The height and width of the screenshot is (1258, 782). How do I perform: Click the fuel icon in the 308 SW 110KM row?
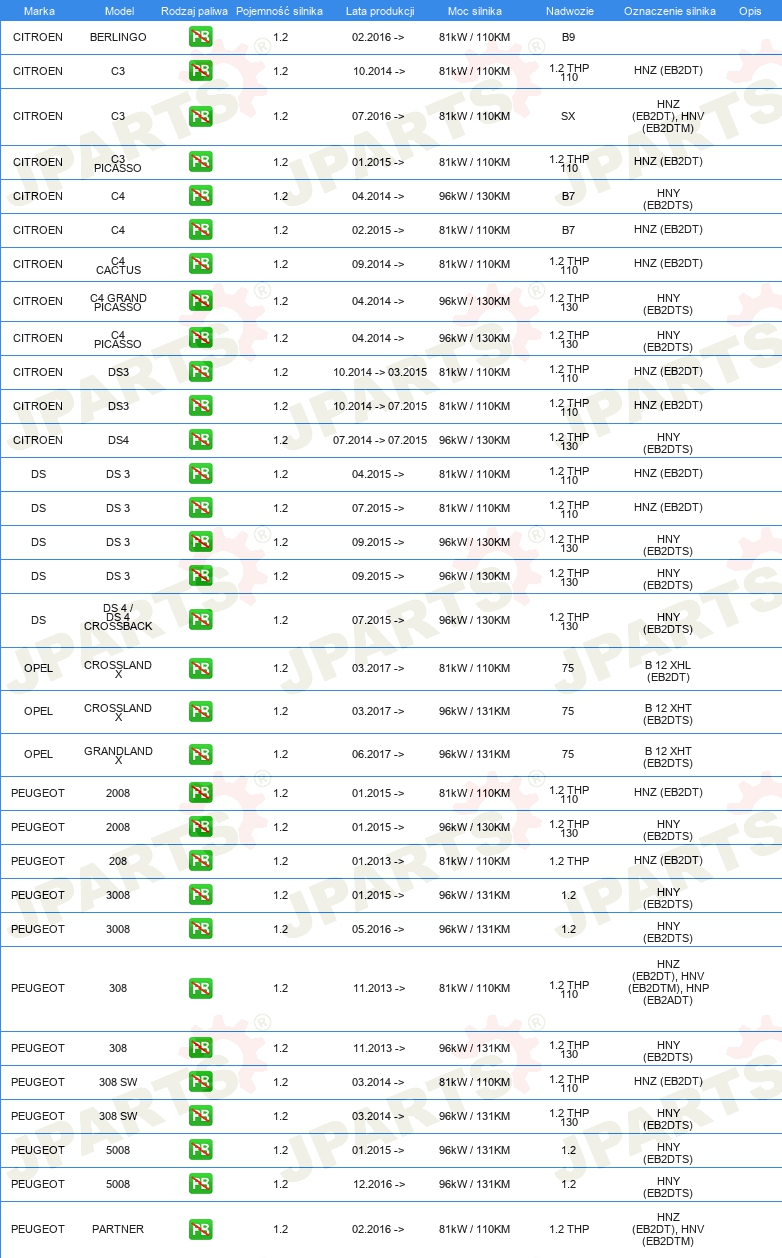click(x=200, y=1083)
